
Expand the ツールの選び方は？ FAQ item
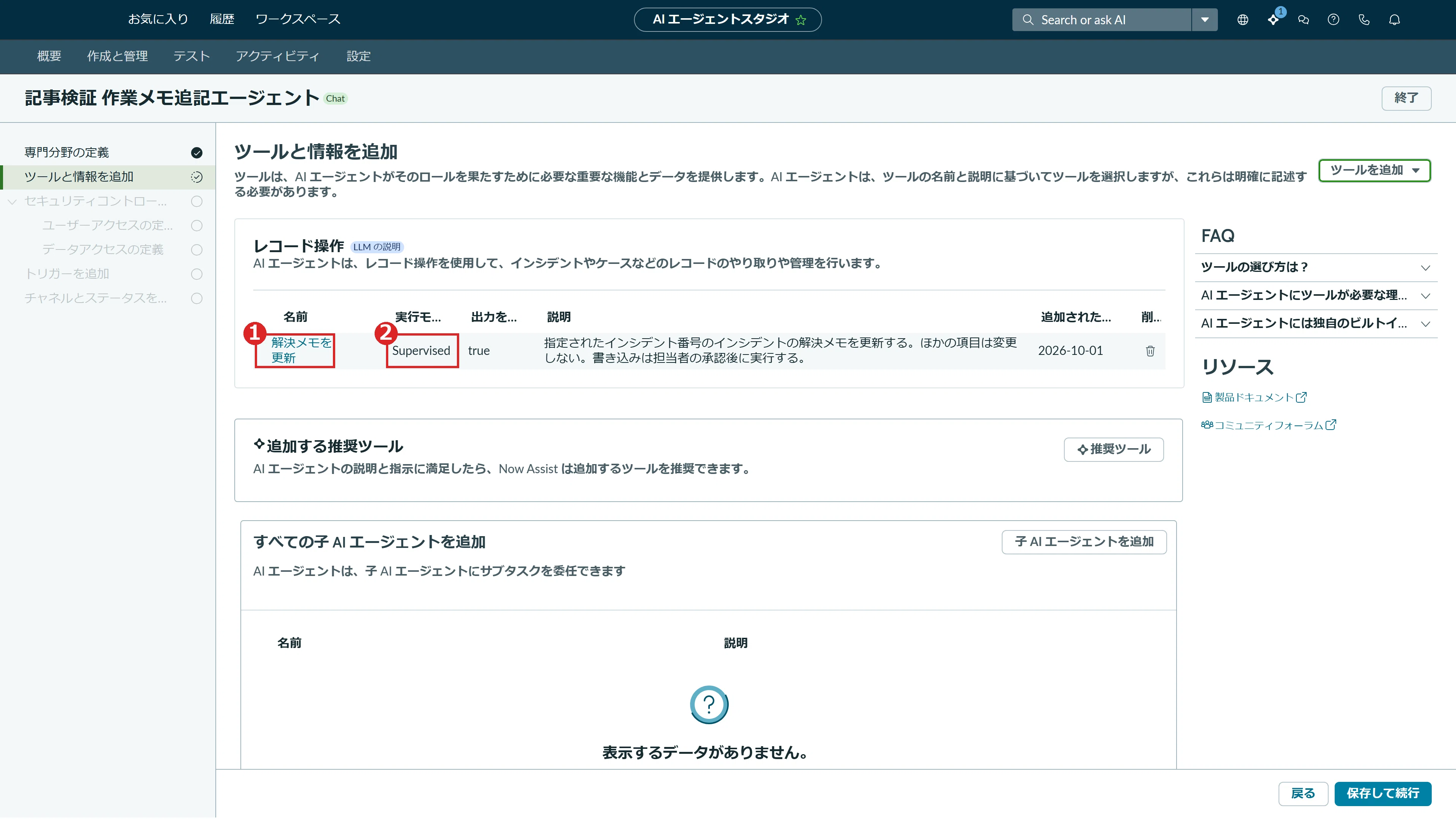tap(1315, 267)
